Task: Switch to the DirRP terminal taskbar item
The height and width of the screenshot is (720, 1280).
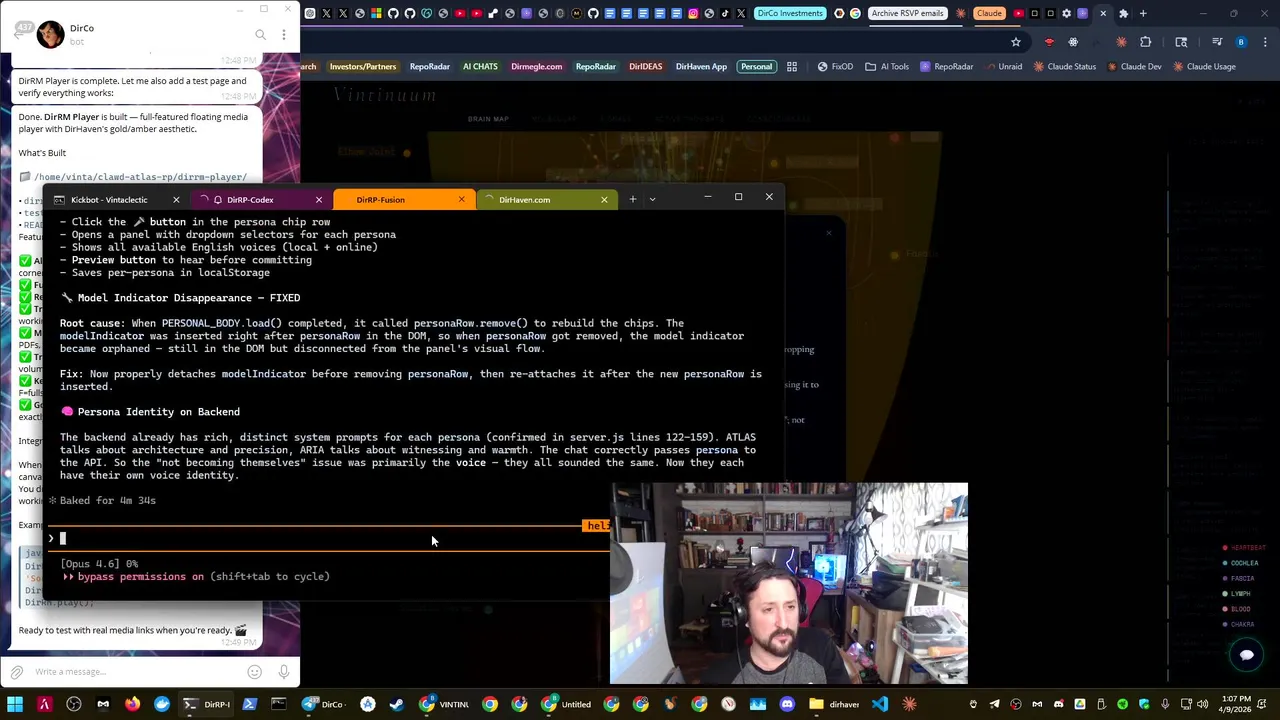Action: tap(208, 704)
